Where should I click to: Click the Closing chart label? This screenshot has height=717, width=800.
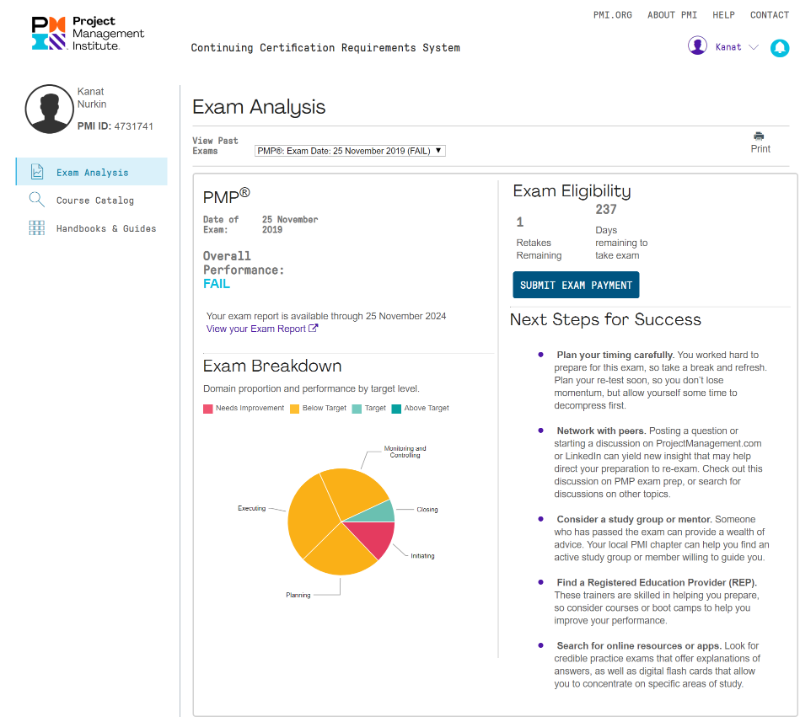427,509
